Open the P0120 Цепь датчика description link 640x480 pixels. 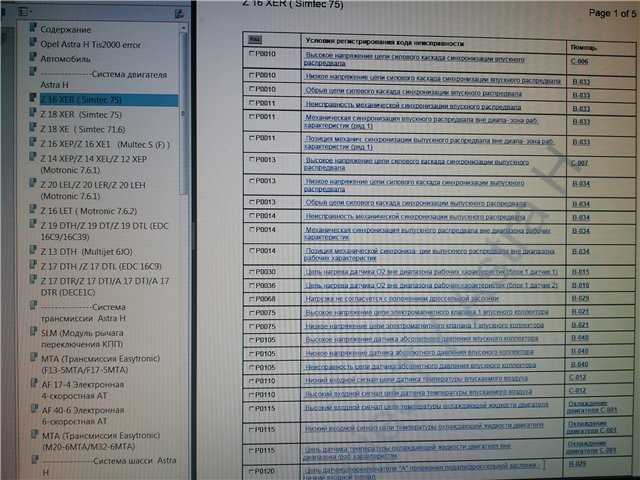click(x=424, y=470)
